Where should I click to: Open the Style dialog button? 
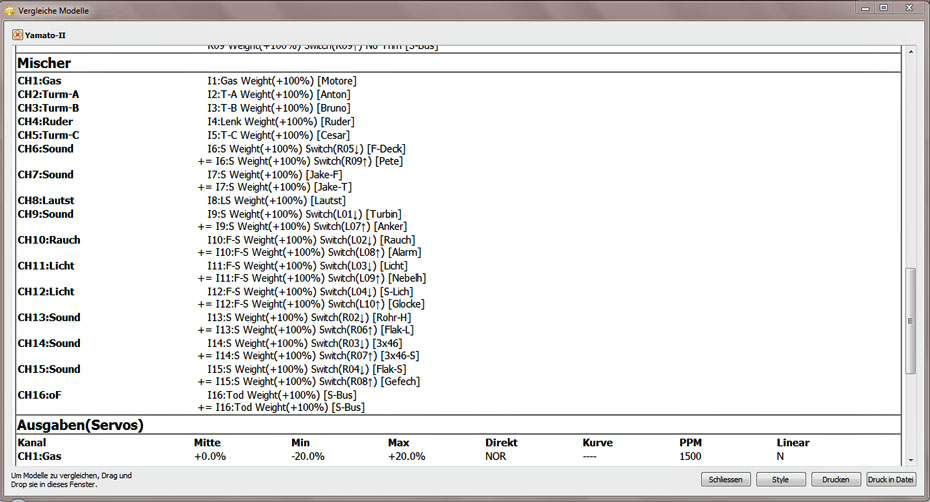click(x=780, y=480)
